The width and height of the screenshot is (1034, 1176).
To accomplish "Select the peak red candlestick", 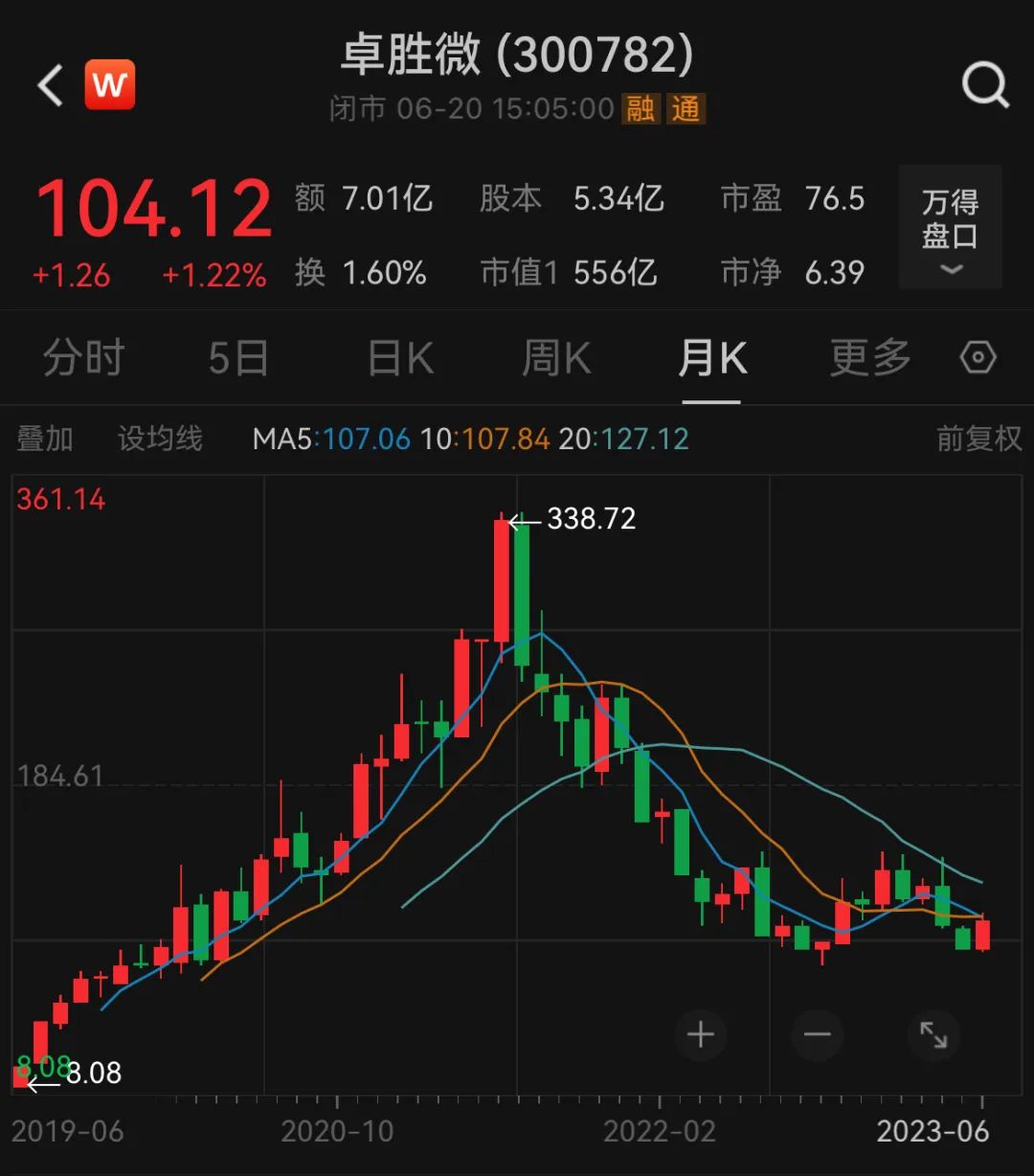I will coord(502,580).
